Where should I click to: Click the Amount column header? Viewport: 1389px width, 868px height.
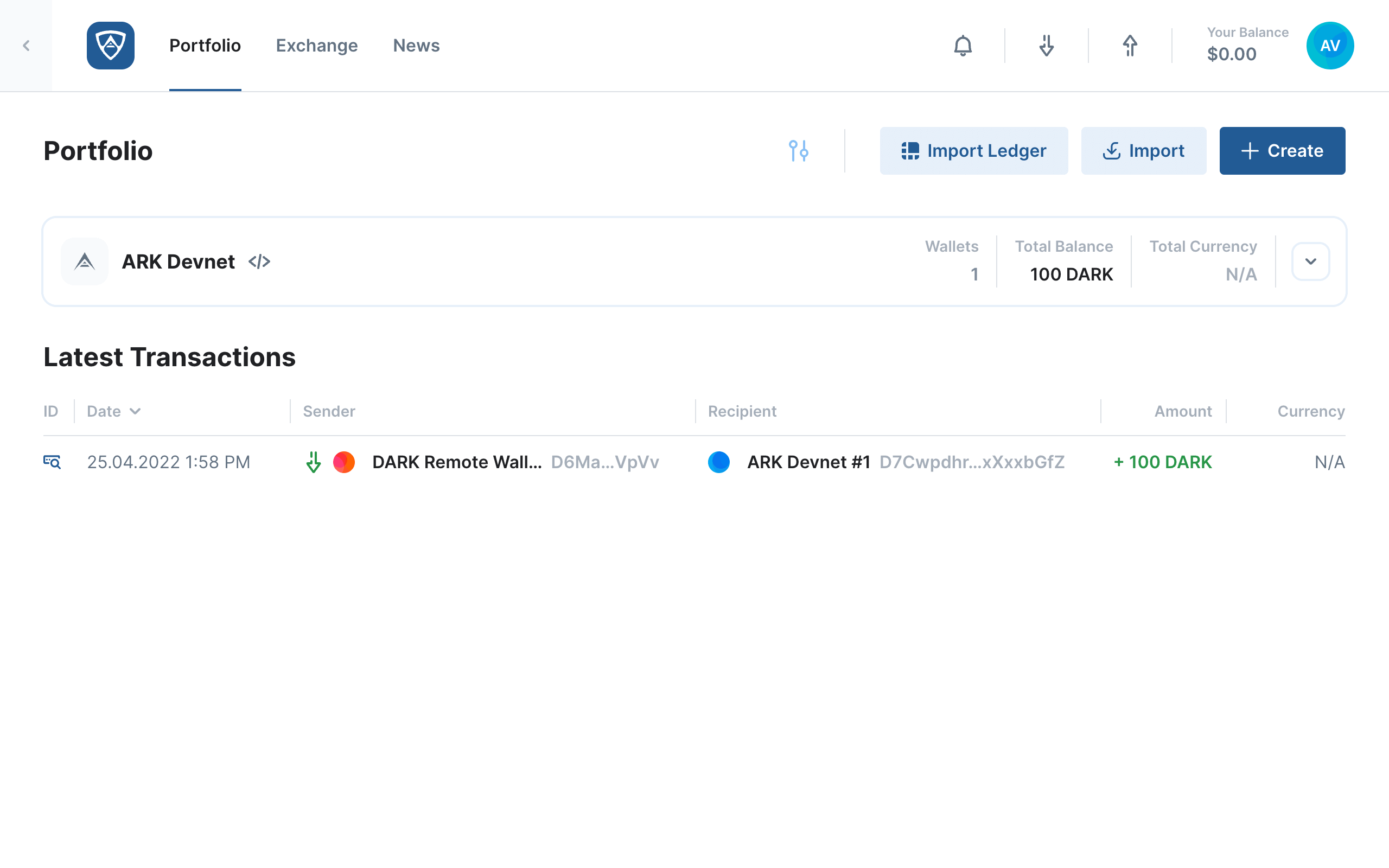[1183, 411]
